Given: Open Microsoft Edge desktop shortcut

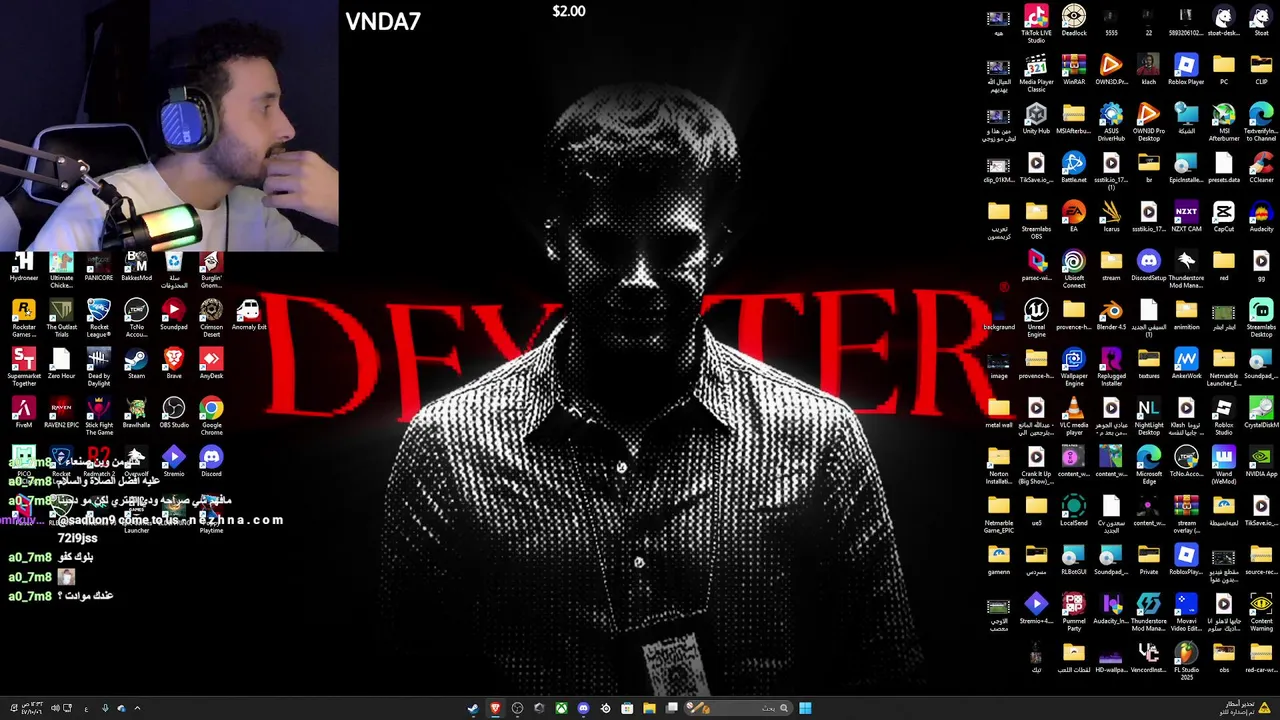Looking at the screenshot, I should [x=1149, y=465].
